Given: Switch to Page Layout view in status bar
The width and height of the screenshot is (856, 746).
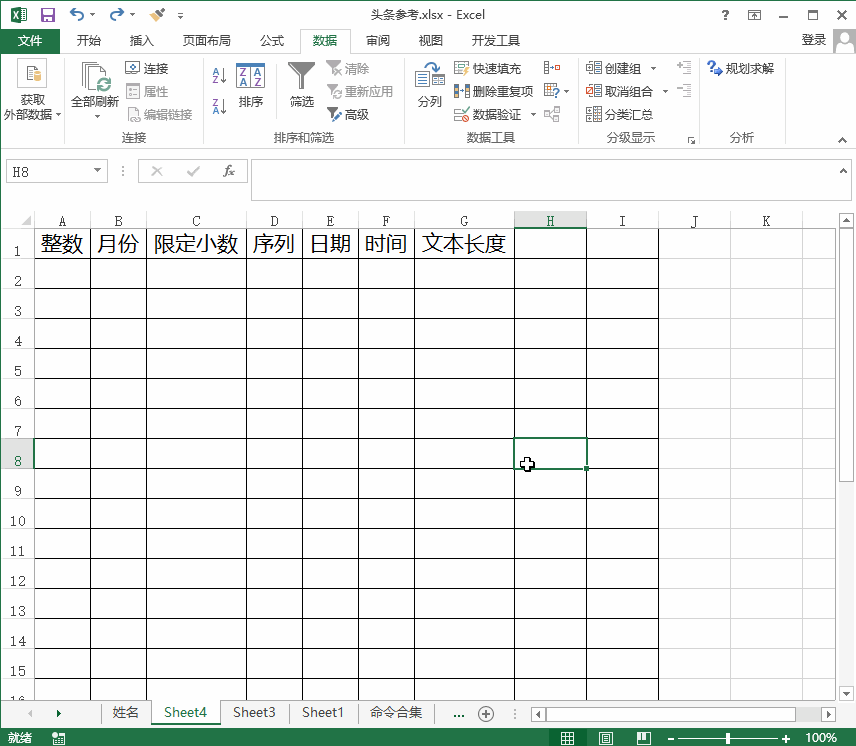Looking at the screenshot, I should (x=605, y=738).
